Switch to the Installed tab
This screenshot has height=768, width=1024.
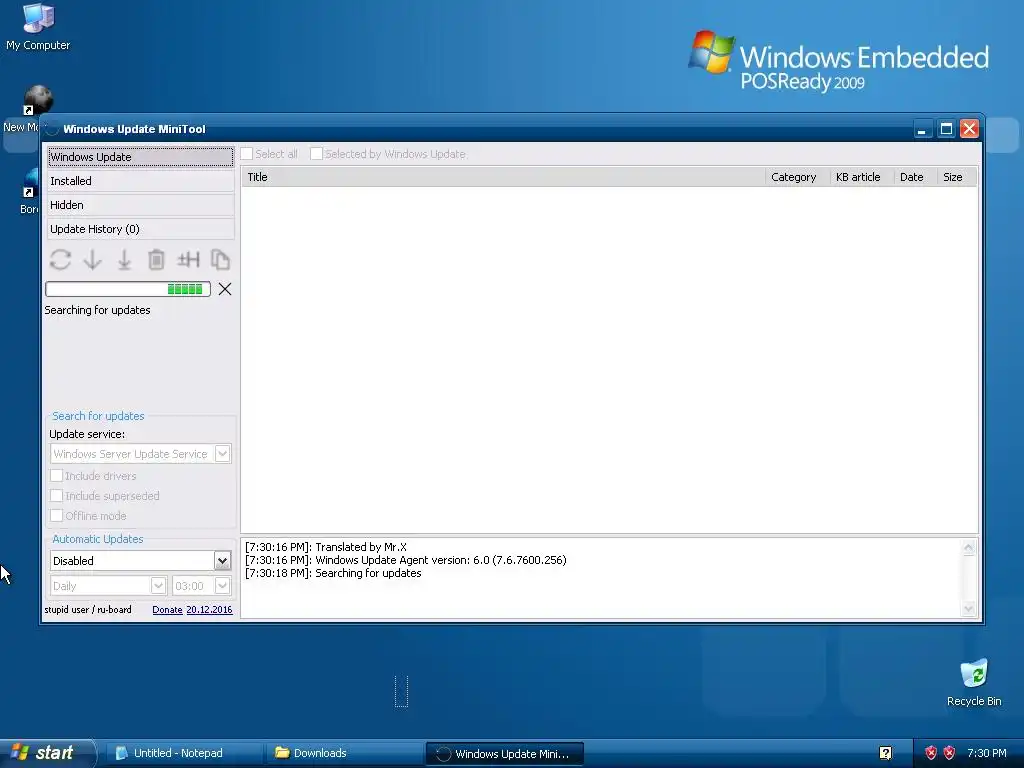[140, 181]
